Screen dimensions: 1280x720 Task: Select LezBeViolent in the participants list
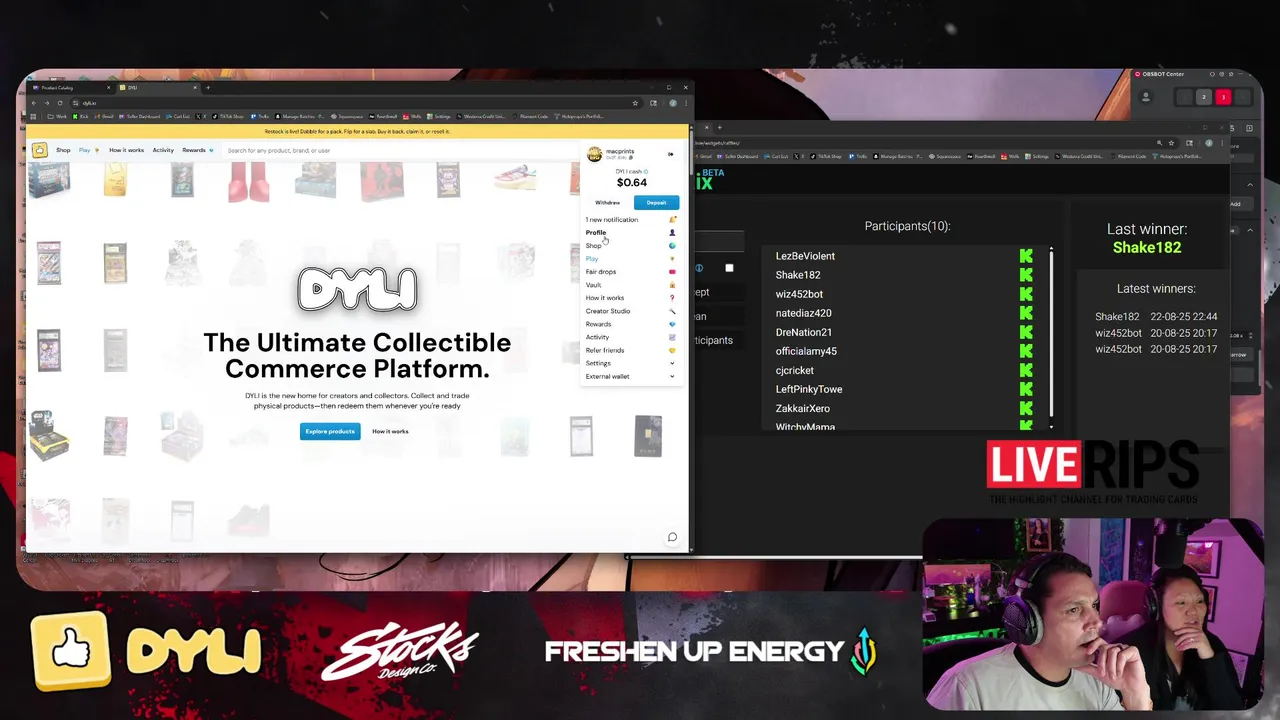(805, 256)
